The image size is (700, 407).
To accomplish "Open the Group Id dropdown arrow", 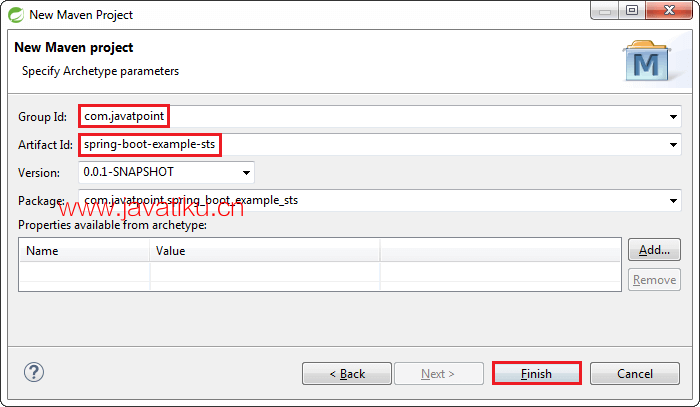I will point(673,117).
